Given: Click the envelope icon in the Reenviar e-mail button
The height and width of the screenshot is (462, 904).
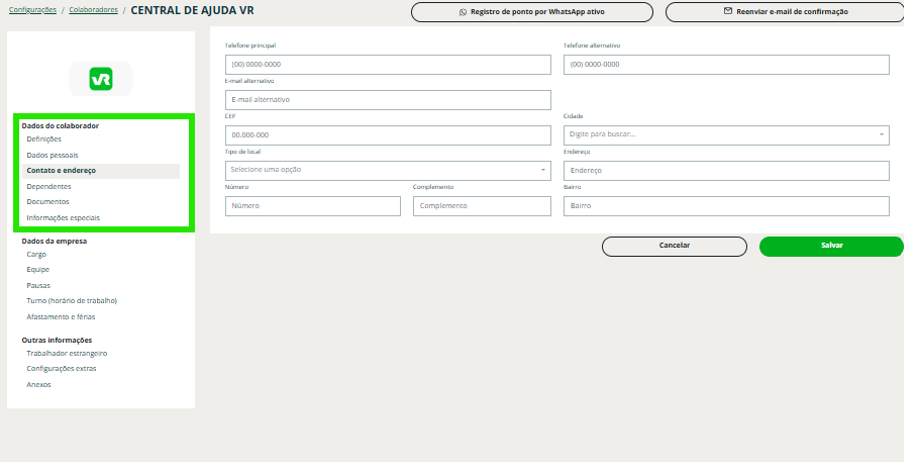Looking at the screenshot, I should [728, 11].
